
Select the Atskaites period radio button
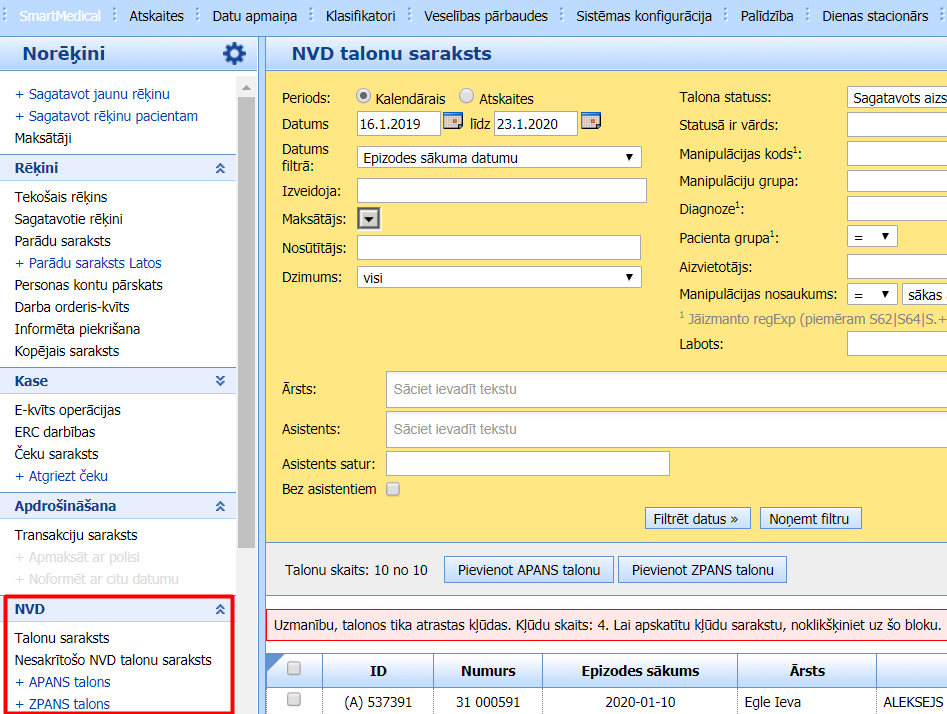[467, 97]
